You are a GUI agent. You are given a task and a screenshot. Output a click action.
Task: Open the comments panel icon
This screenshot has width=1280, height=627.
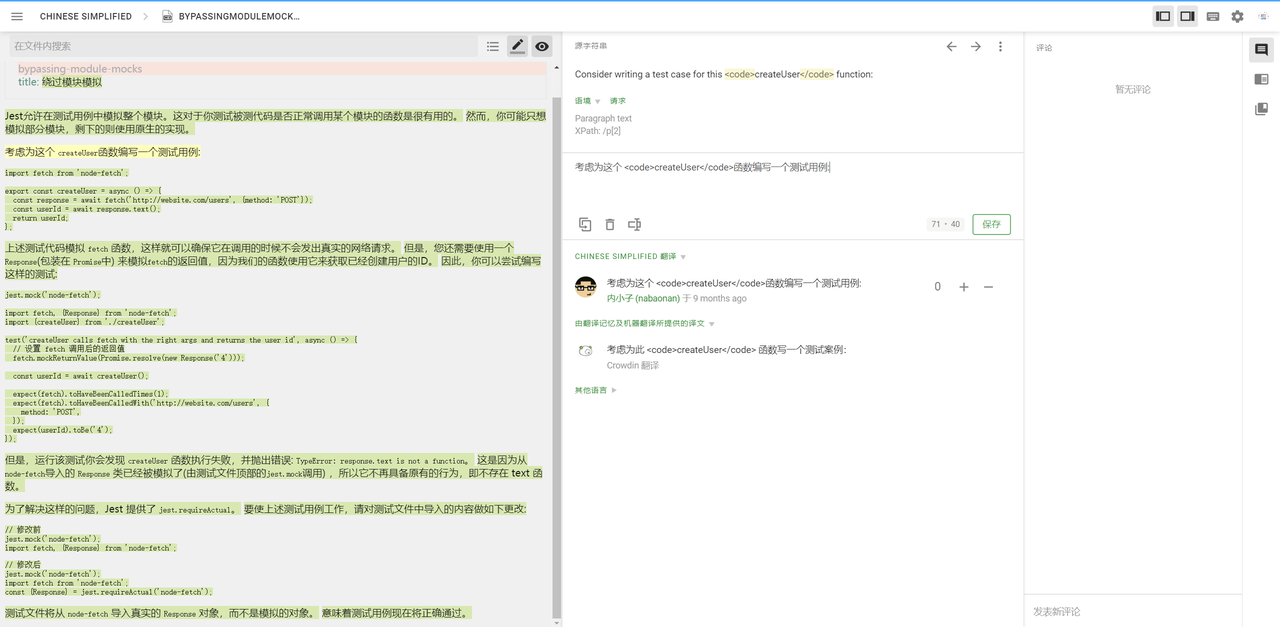click(x=1261, y=50)
